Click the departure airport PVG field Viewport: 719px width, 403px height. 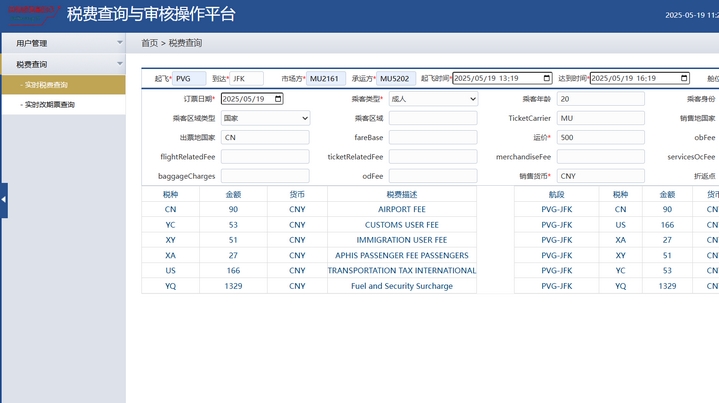pos(189,78)
